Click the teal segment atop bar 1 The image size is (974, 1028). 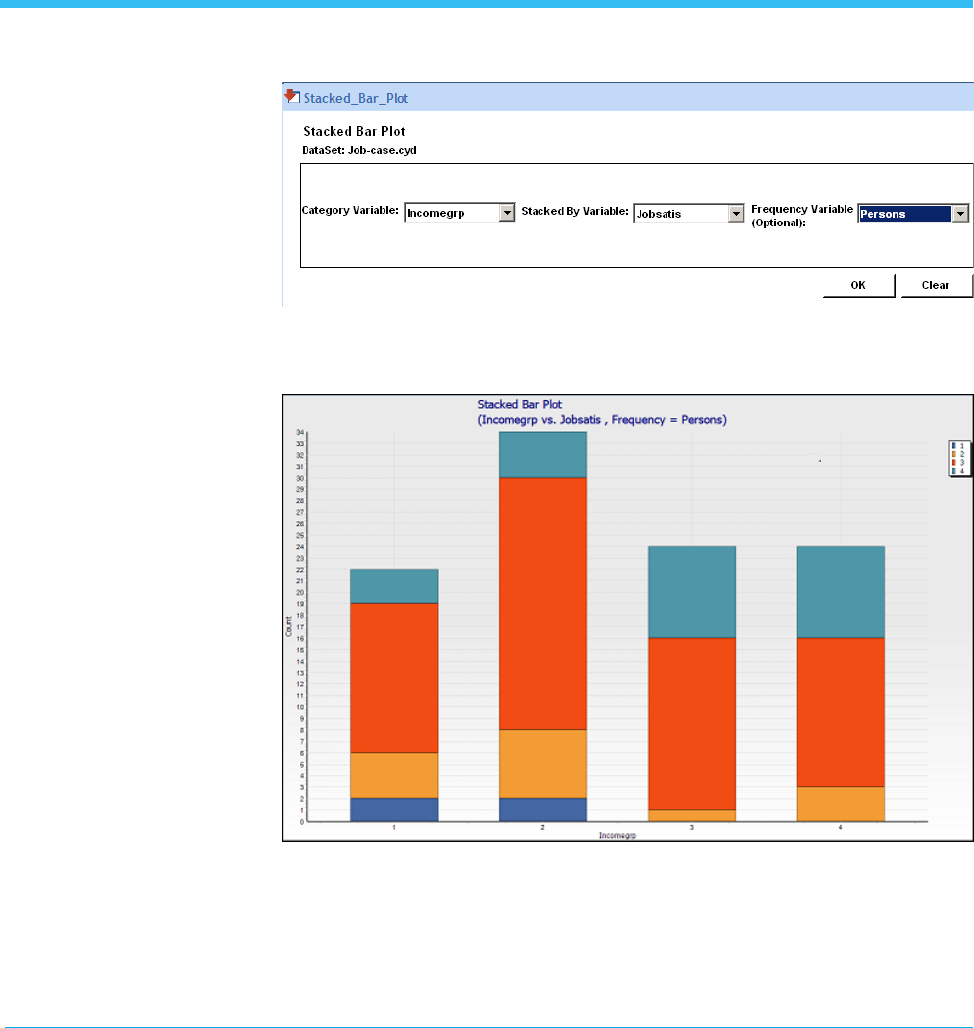394,586
